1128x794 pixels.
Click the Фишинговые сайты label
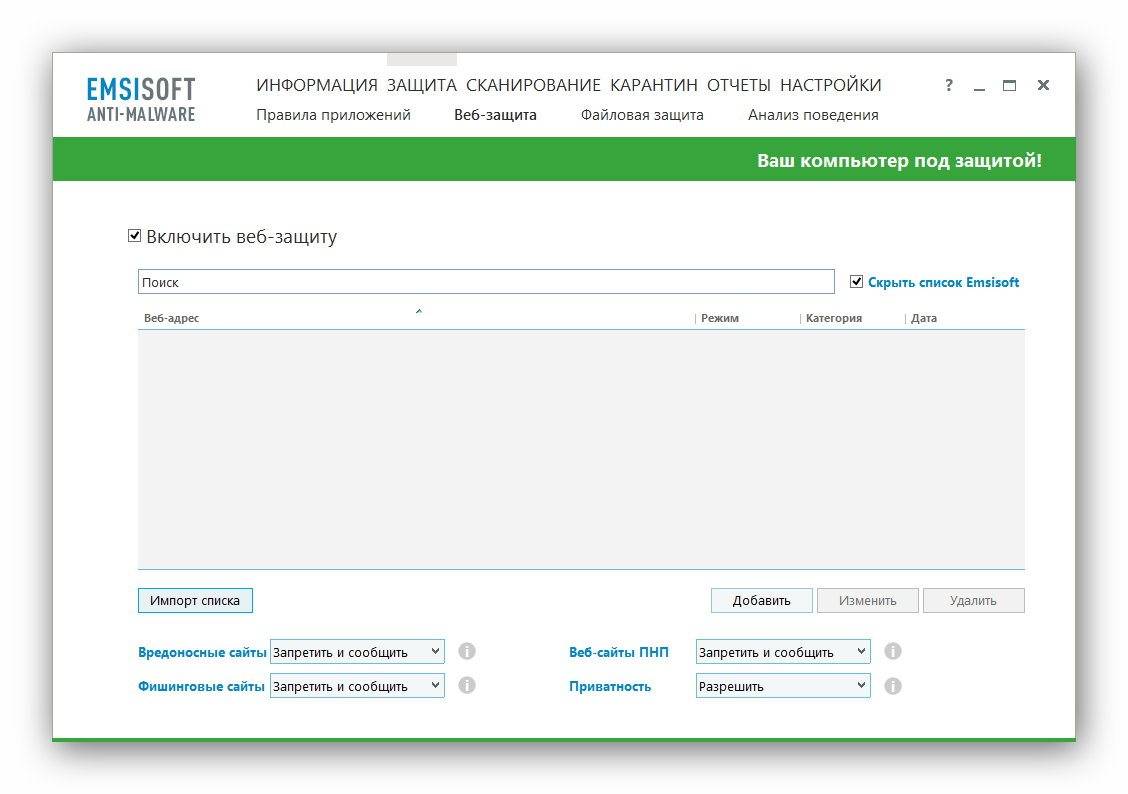pos(201,686)
